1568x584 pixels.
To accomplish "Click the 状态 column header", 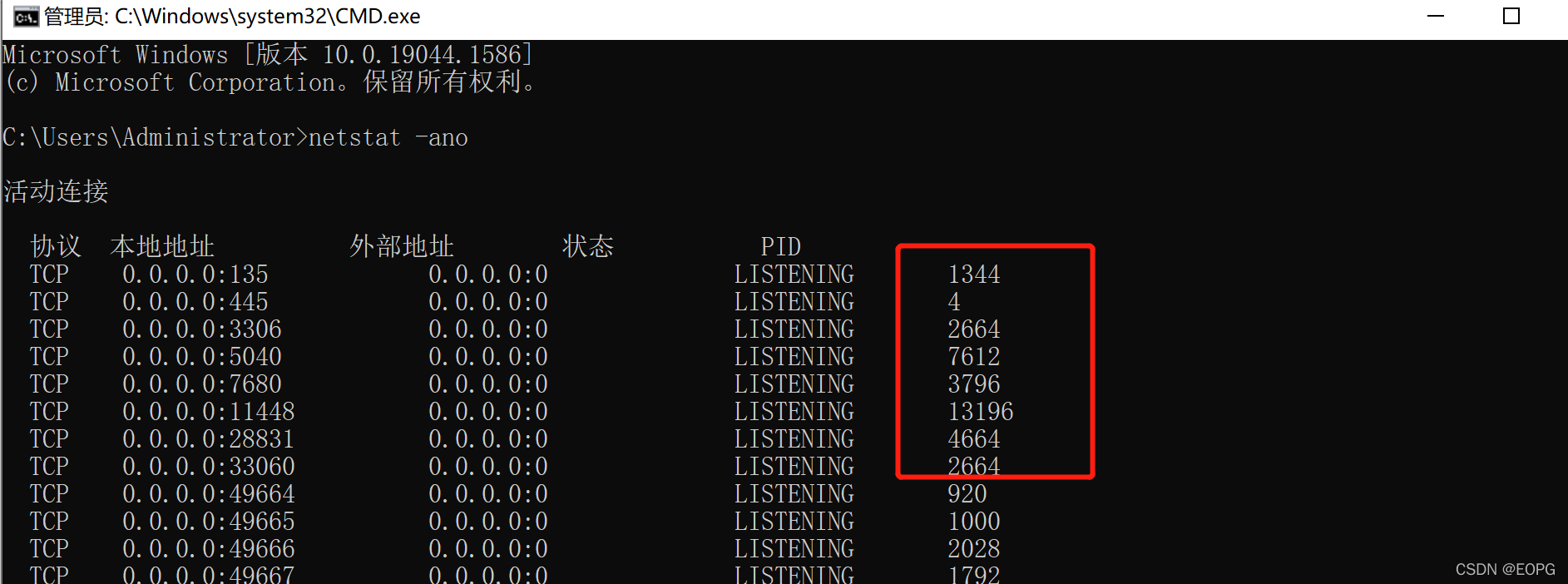I will click(x=588, y=246).
